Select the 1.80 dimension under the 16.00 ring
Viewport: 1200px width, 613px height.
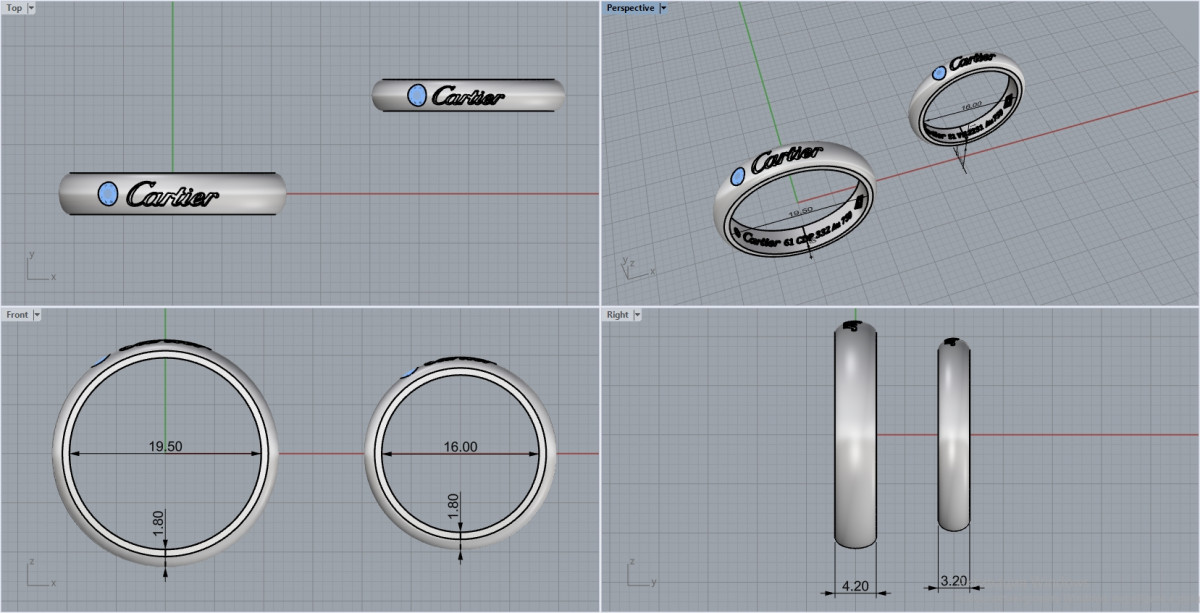453,506
